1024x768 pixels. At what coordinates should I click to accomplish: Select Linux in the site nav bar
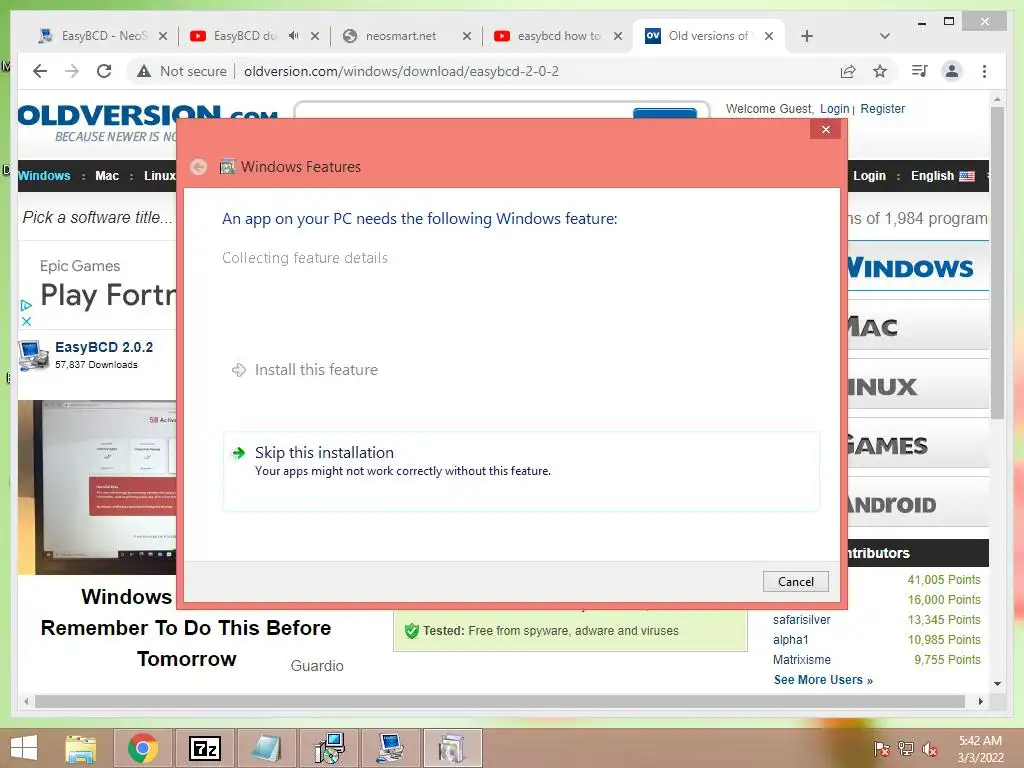pyautogui.click(x=159, y=176)
